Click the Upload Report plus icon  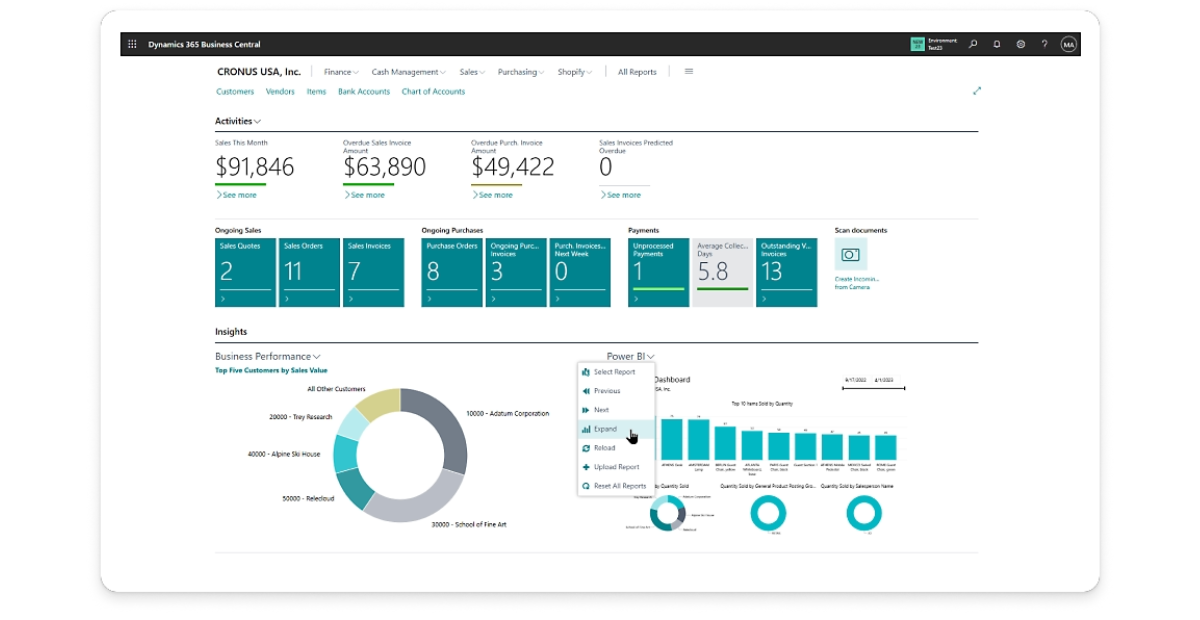pos(586,467)
